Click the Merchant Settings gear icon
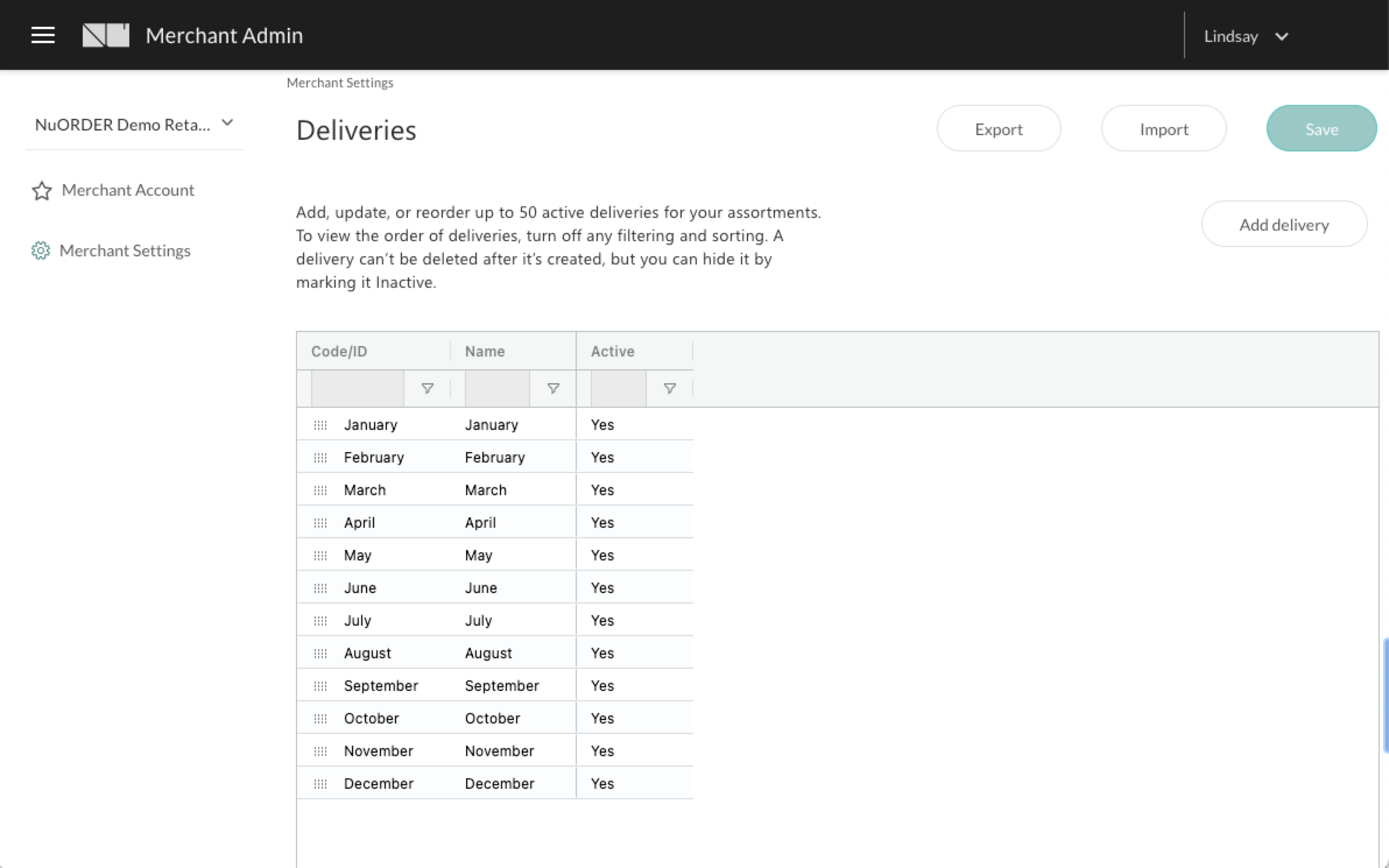Image resolution: width=1389 pixels, height=868 pixels. [40, 250]
